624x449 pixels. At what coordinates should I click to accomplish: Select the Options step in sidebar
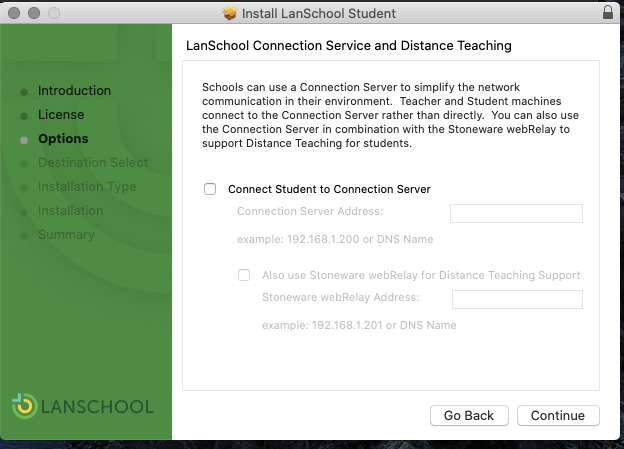click(x=63, y=139)
